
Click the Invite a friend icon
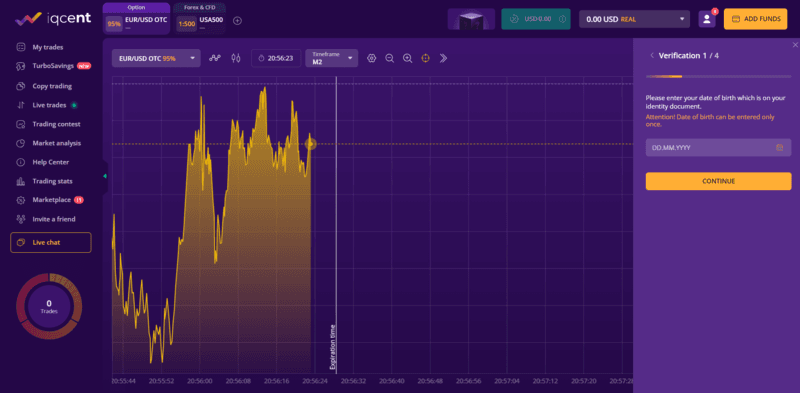[21, 219]
